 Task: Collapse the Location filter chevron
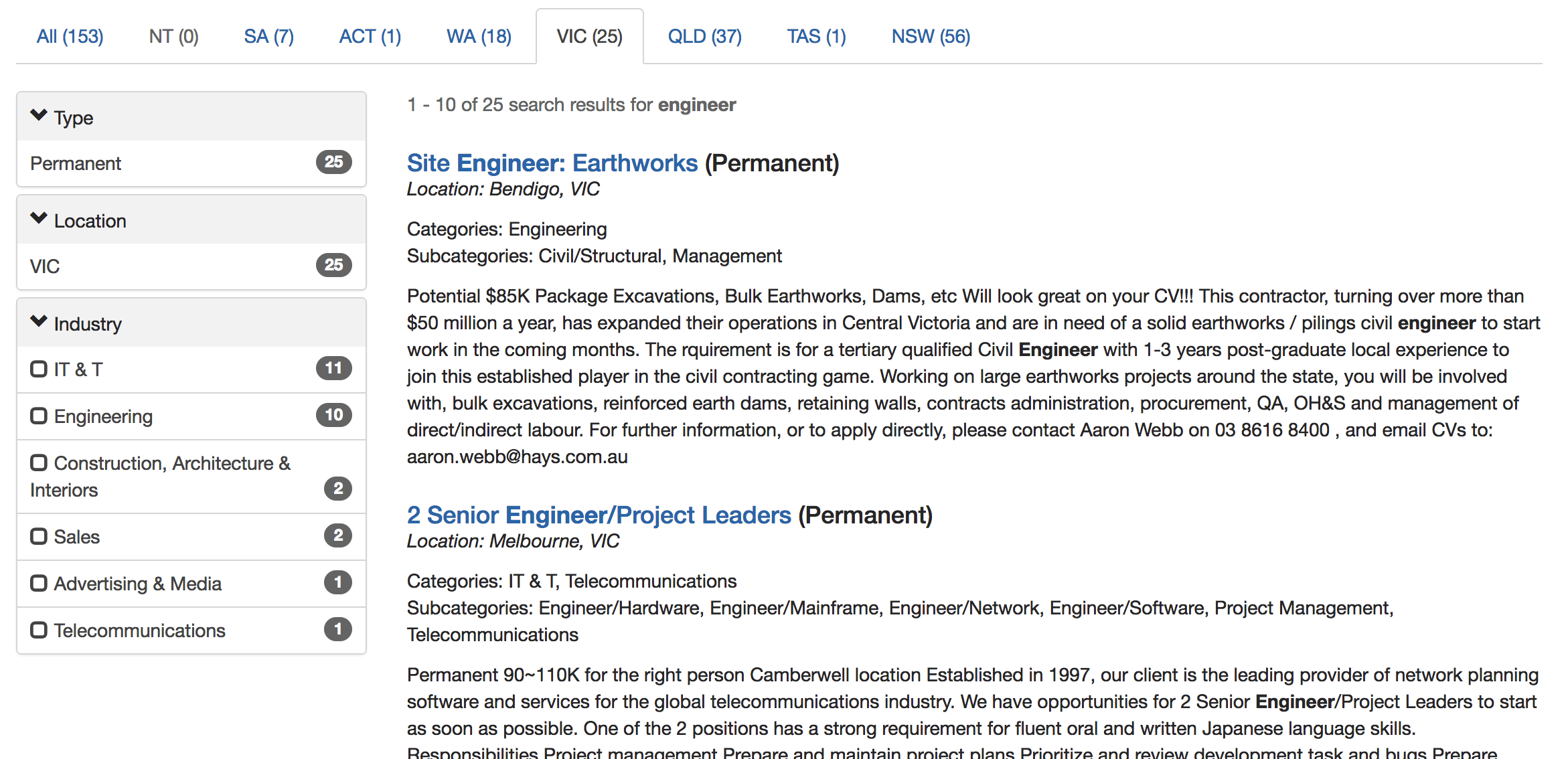(x=39, y=219)
